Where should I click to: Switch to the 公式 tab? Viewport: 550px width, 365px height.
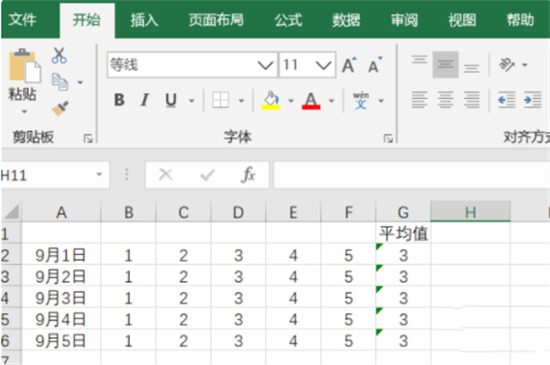[288, 20]
